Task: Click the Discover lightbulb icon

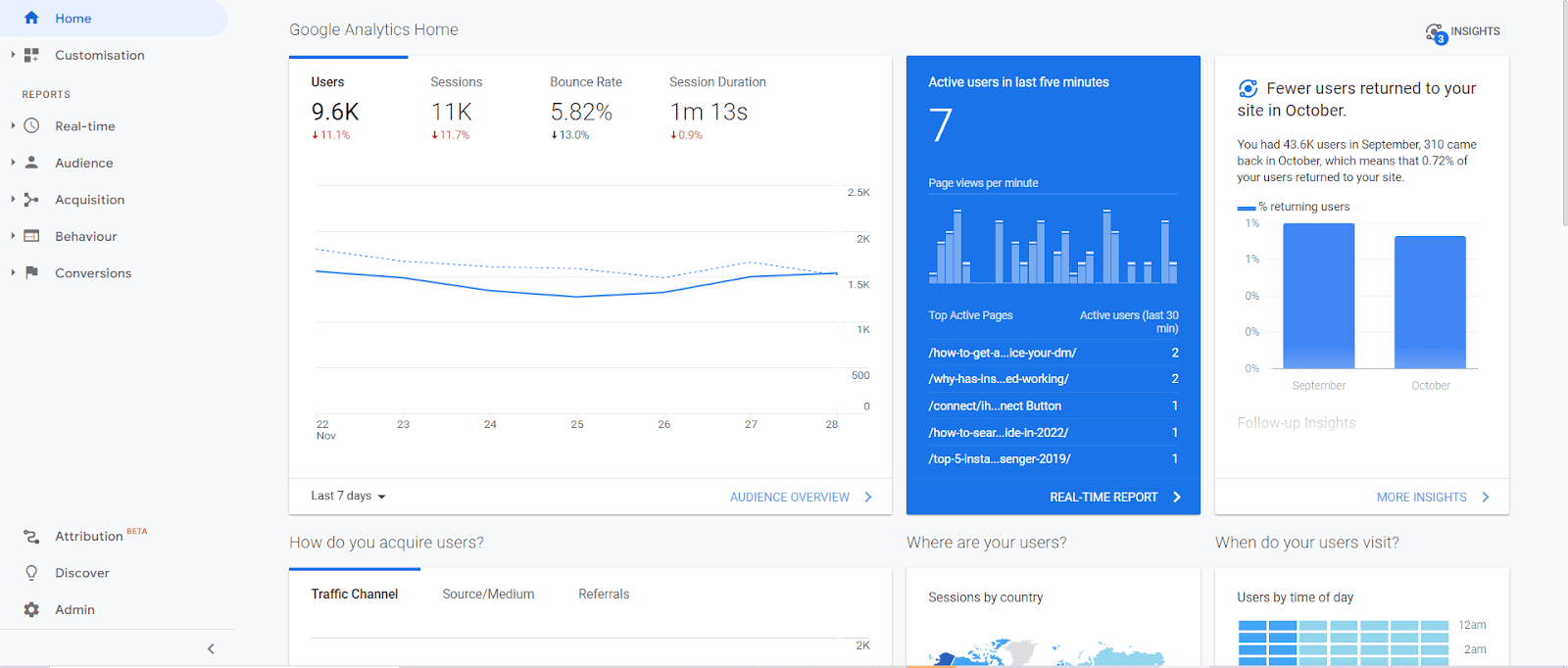Action: click(x=31, y=572)
